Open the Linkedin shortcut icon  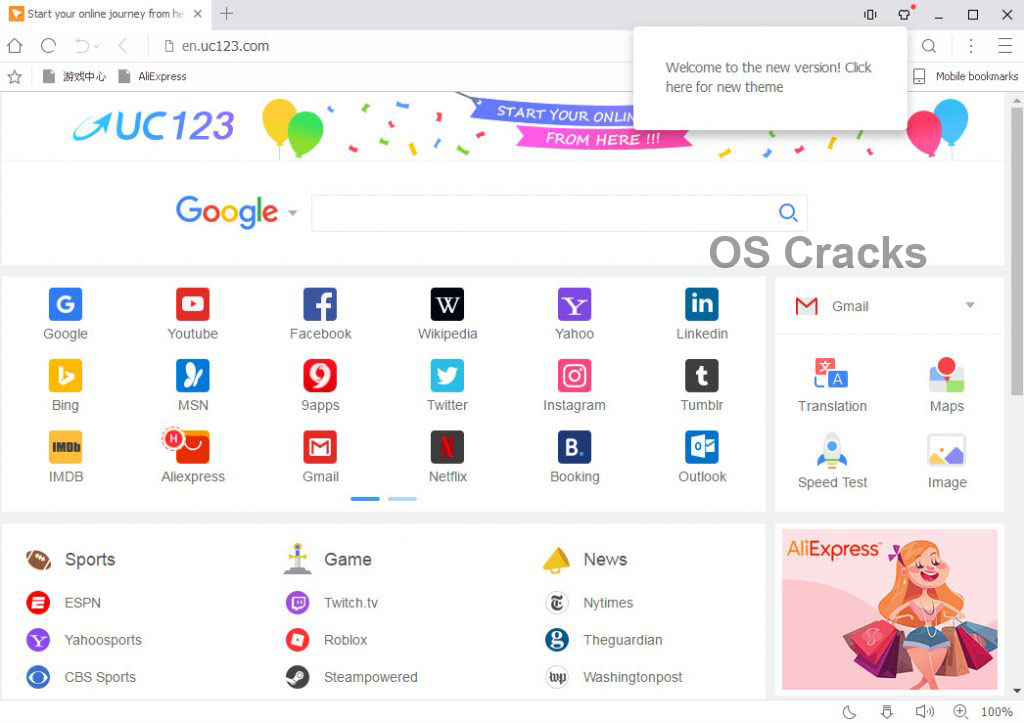pos(702,304)
